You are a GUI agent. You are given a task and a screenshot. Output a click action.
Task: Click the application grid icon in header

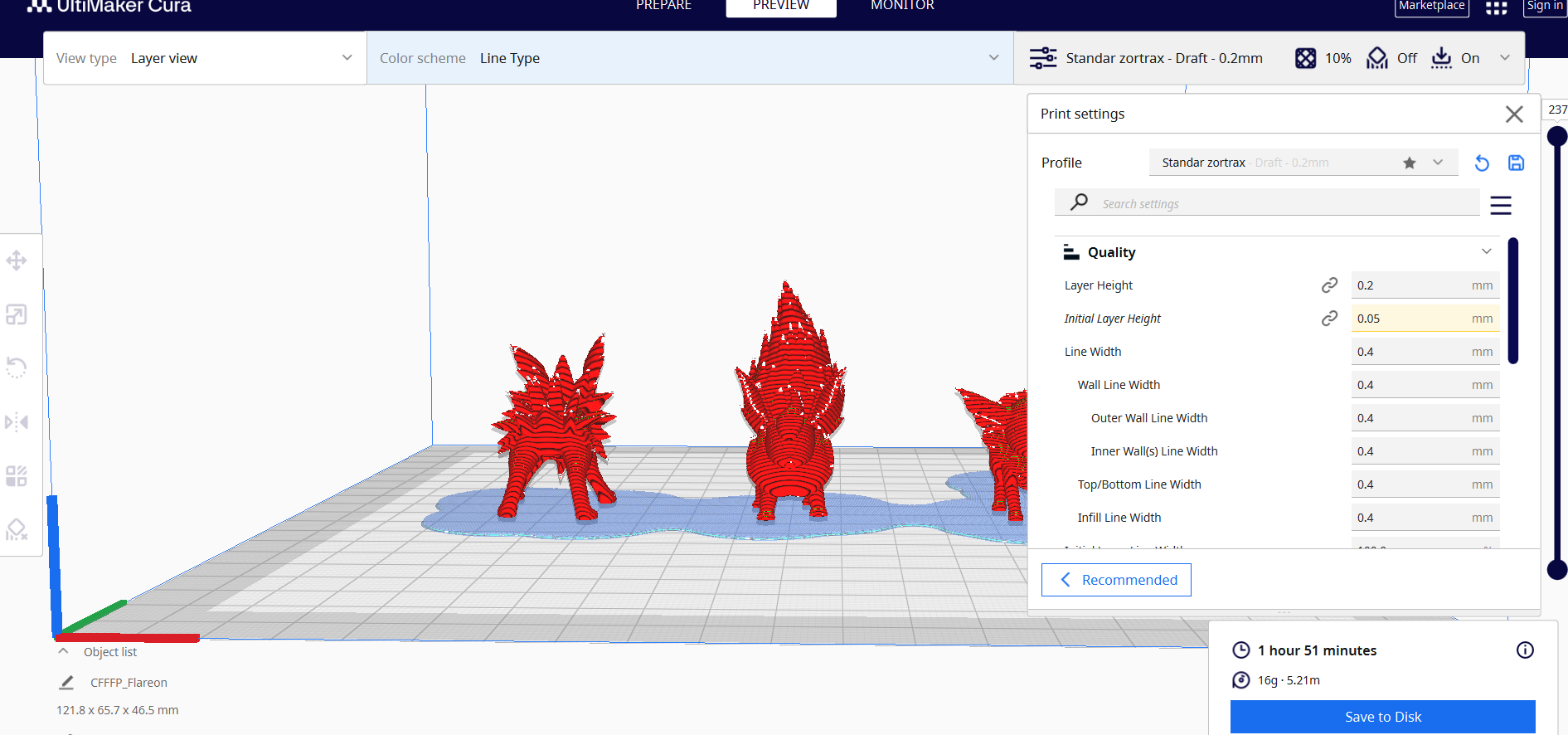click(x=1496, y=7)
